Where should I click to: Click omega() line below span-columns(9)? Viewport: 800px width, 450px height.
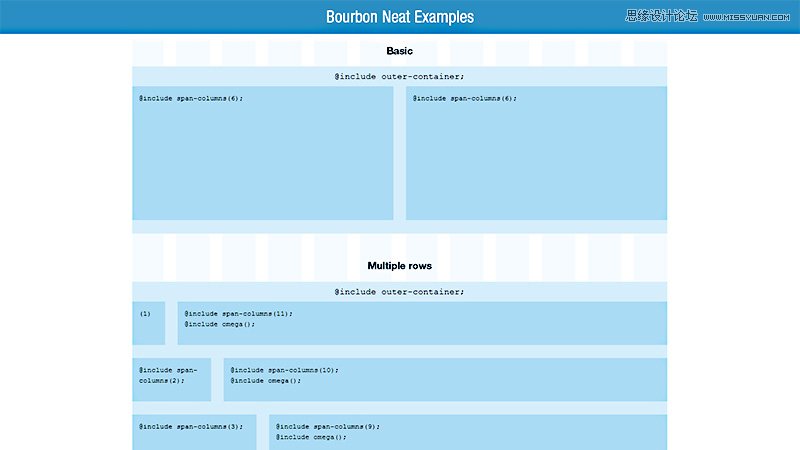point(310,437)
